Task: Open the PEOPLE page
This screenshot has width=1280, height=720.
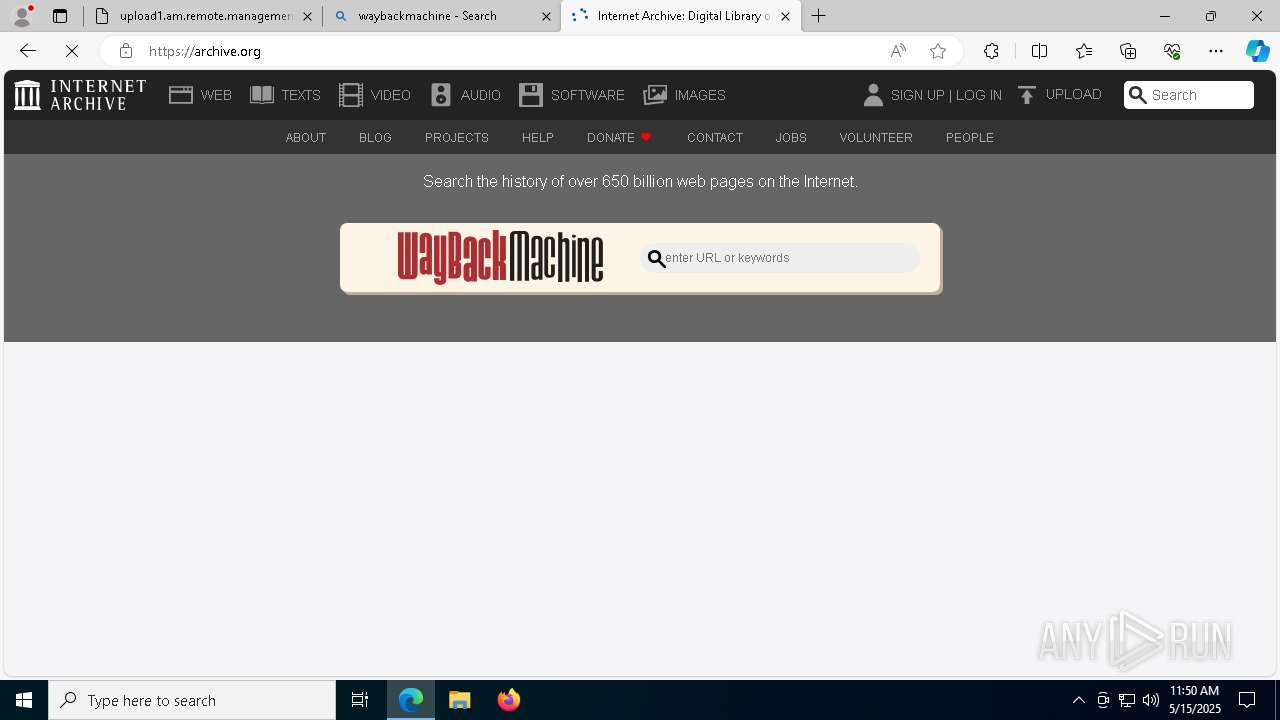Action: [970, 137]
